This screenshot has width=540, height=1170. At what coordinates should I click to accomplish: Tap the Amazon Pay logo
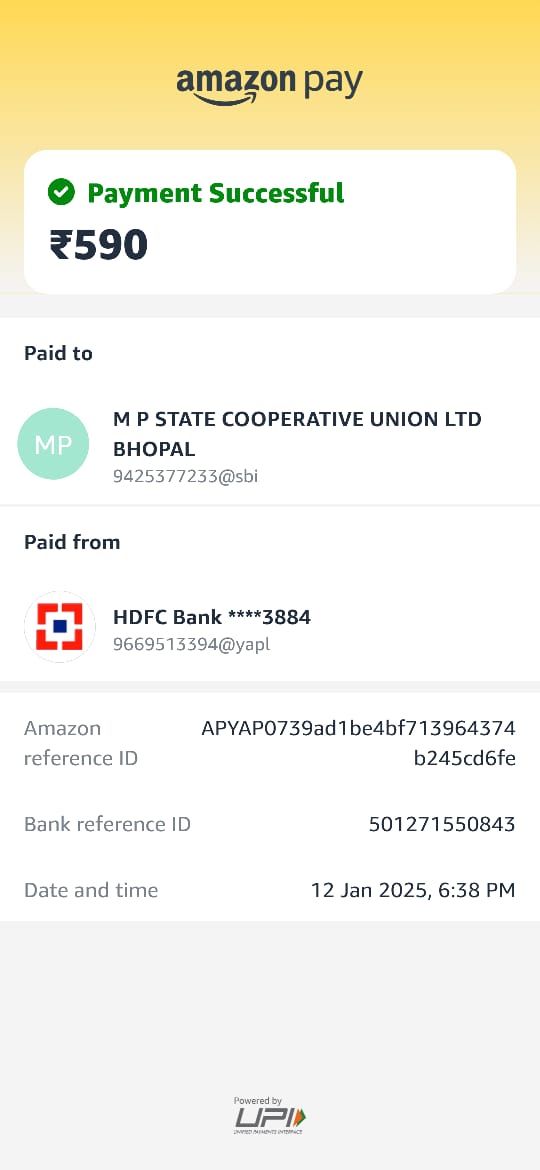click(x=269, y=86)
